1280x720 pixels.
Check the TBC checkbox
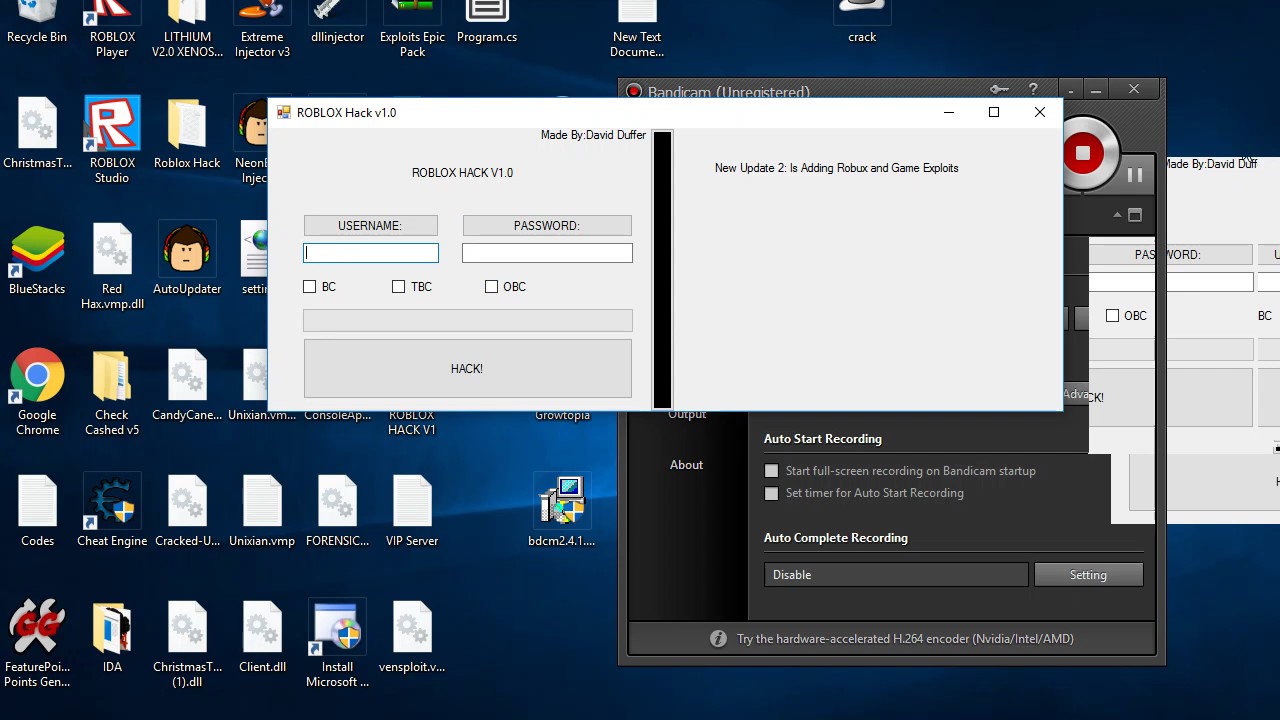point(399,287)
